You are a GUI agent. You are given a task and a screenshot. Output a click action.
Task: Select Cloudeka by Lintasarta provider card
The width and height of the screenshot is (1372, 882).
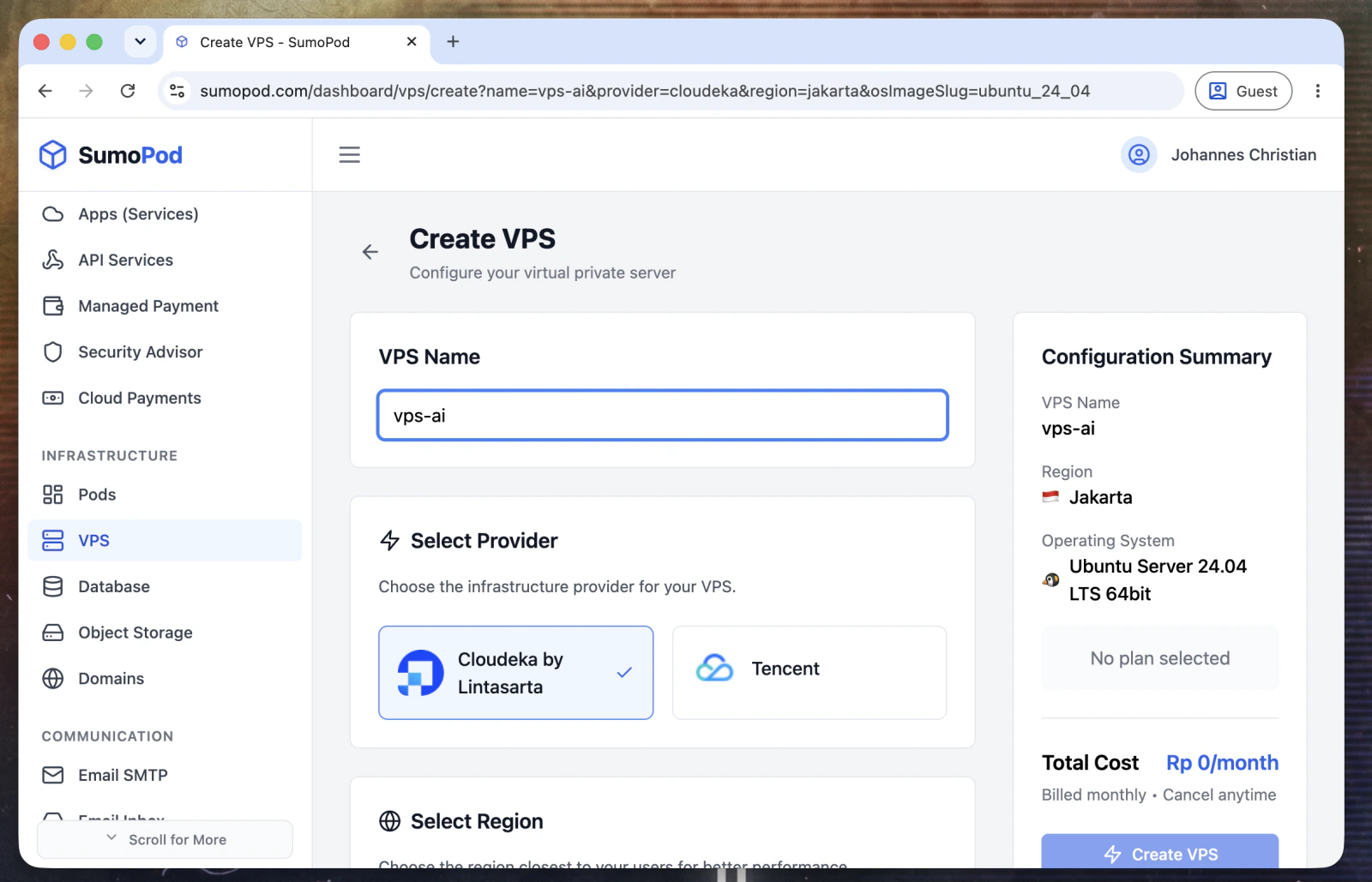coord(516,673)
